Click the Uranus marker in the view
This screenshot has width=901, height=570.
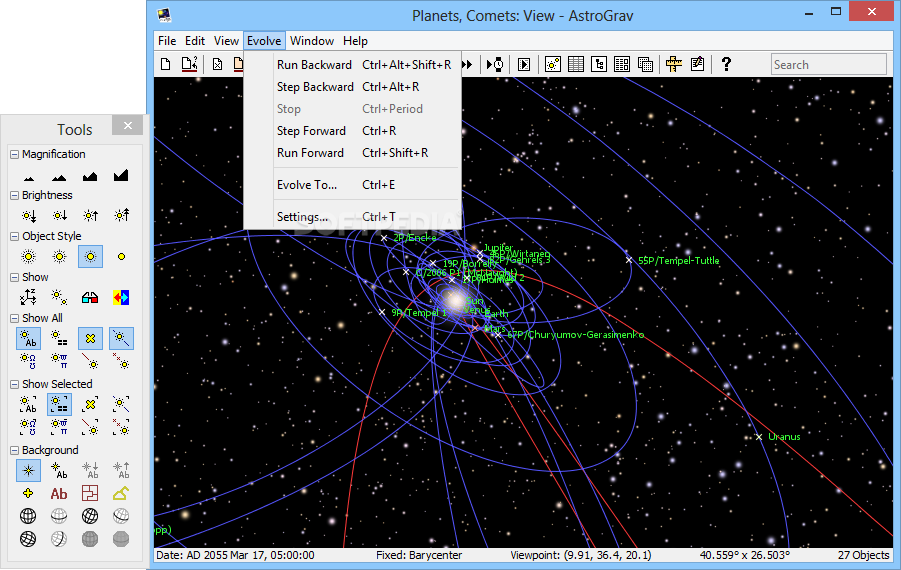759,437
